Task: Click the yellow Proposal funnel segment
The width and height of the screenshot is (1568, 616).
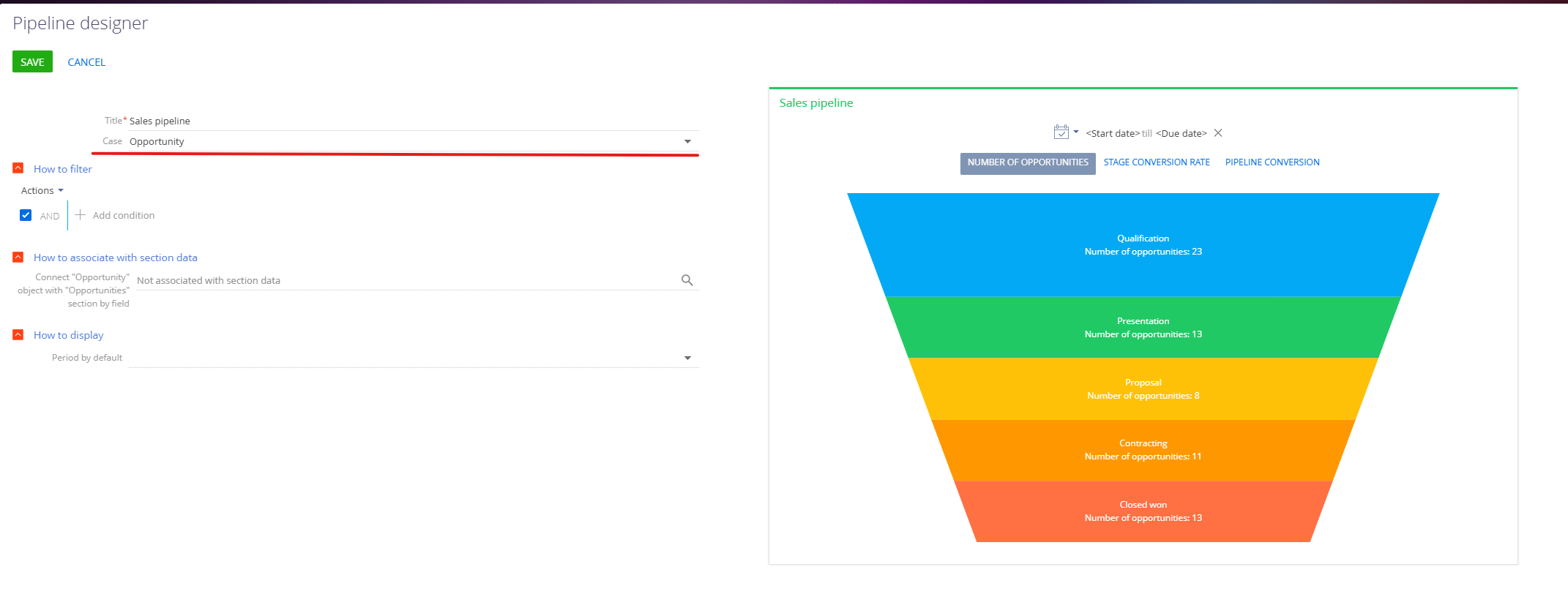Action: click(1143, 388)
